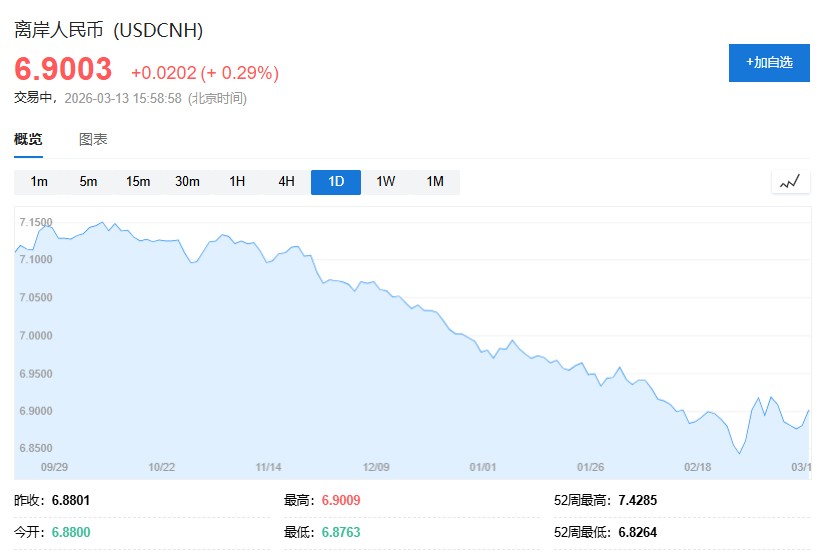823x554 pixels.
Task: Add USDCNH to watchlist with +加自选
Action: pos(769,63)
